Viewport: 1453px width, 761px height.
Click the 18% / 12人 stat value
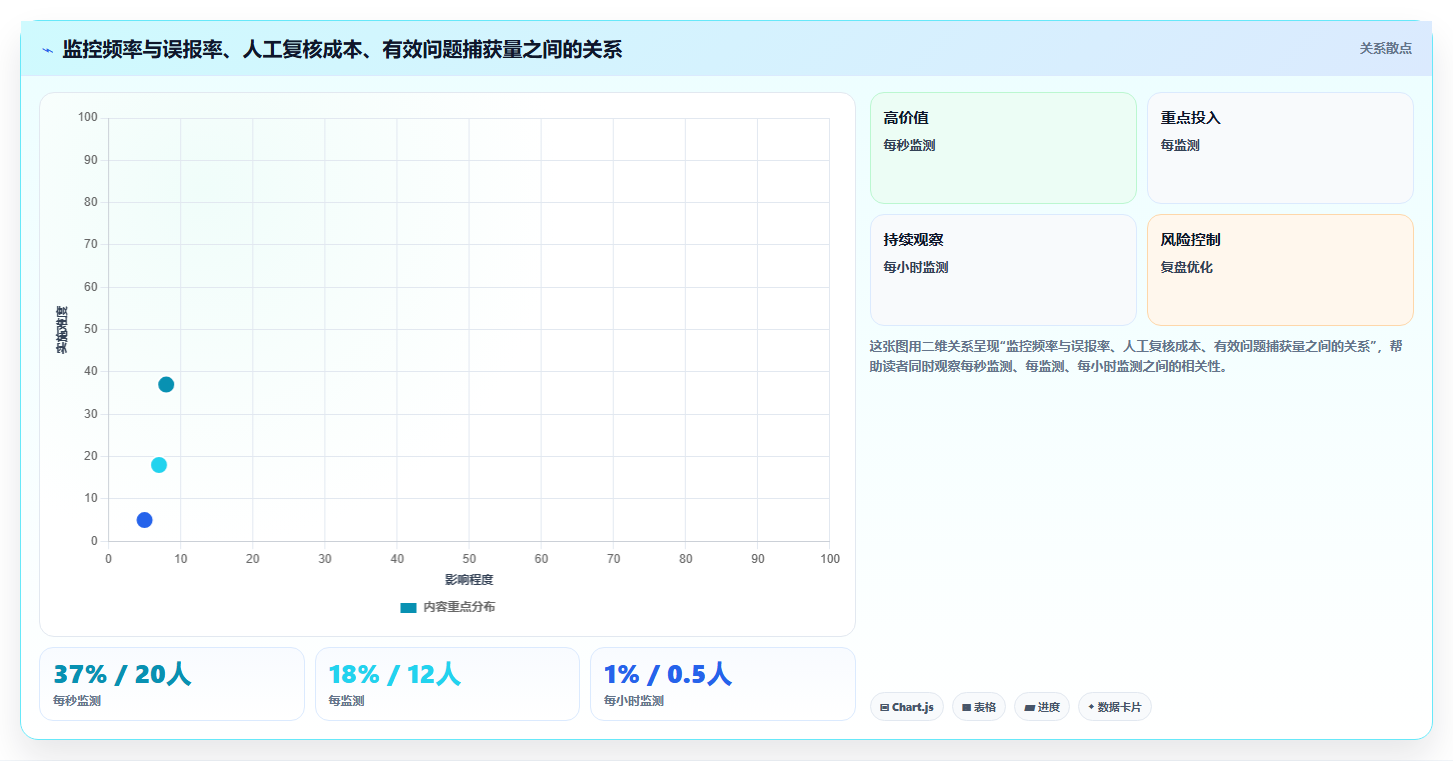point(395,675)
